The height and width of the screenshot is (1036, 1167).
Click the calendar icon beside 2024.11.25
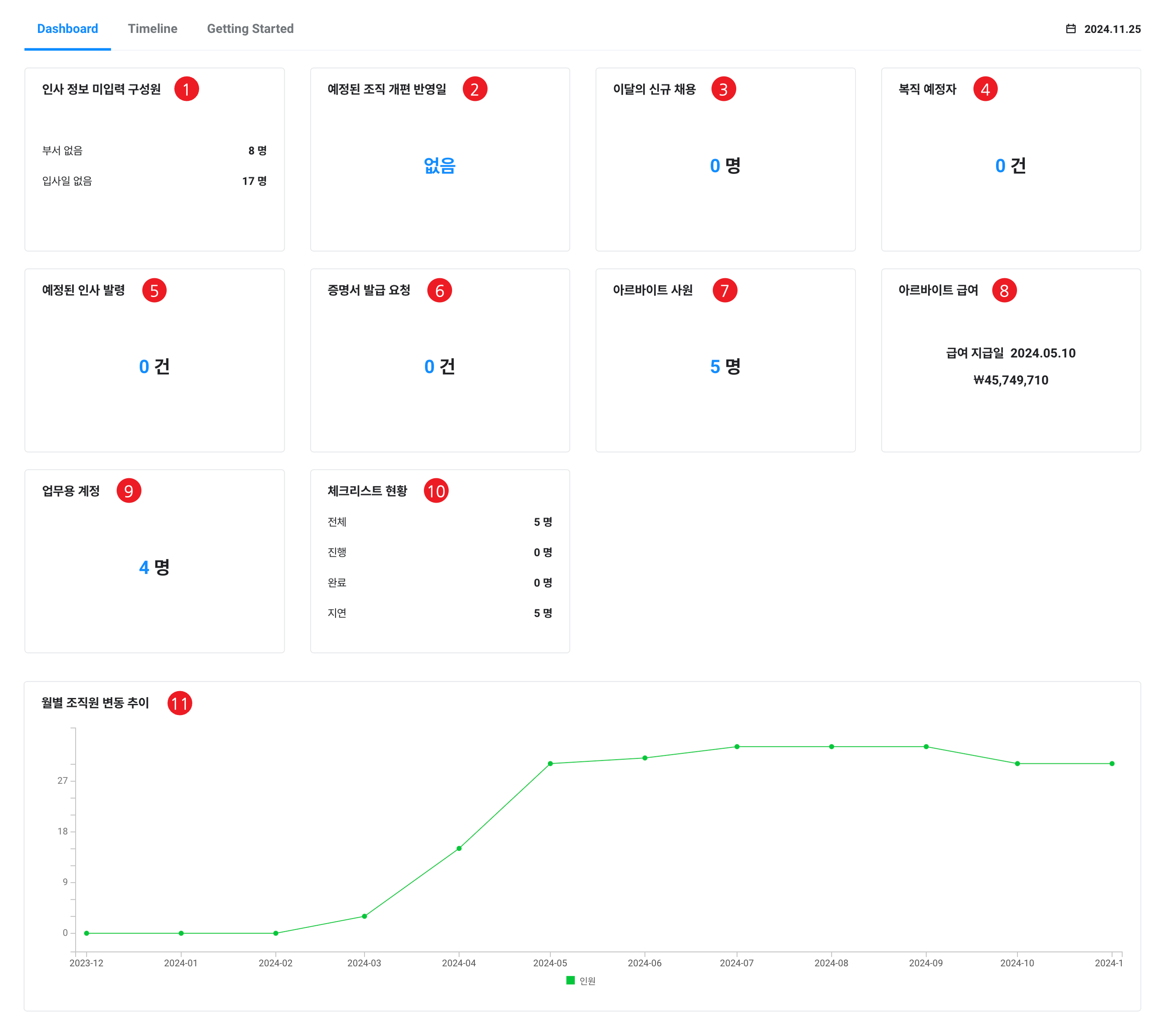1070,29
